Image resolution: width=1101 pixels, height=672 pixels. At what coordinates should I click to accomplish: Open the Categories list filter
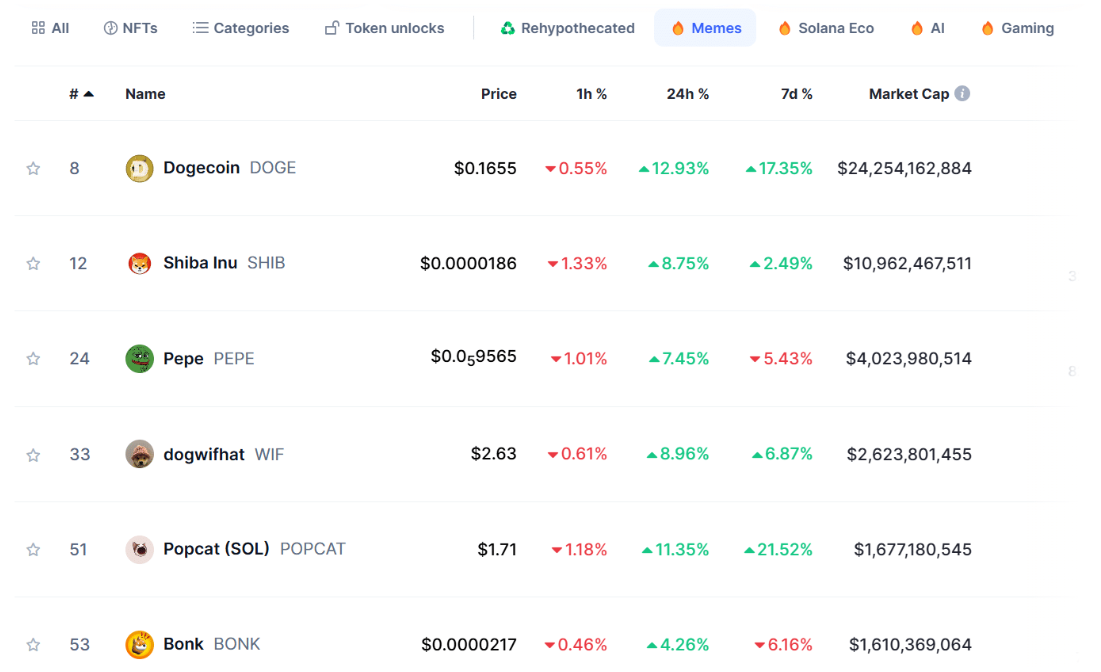(240, 28)
